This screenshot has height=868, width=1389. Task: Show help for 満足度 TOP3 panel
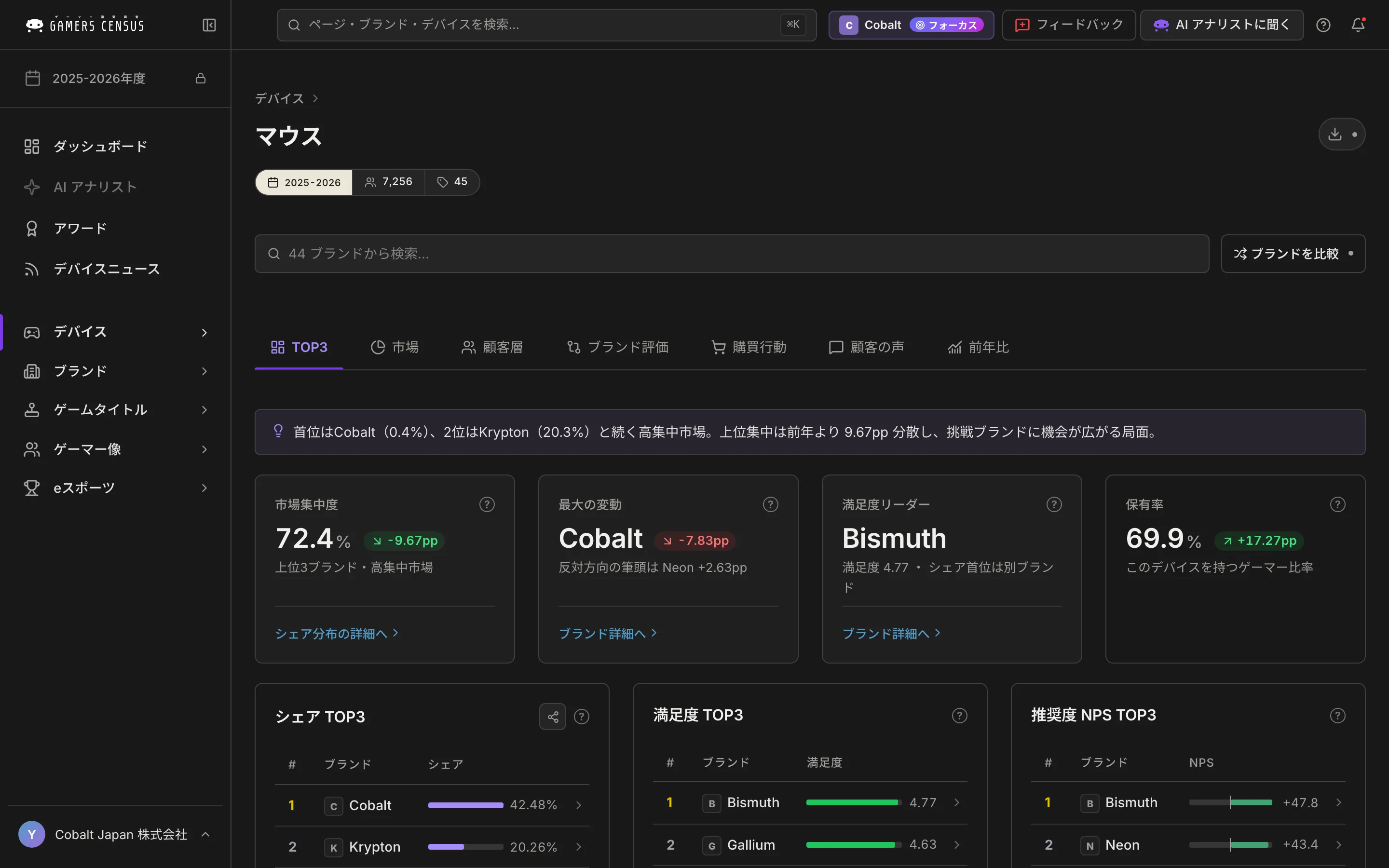tap(959, 715)
